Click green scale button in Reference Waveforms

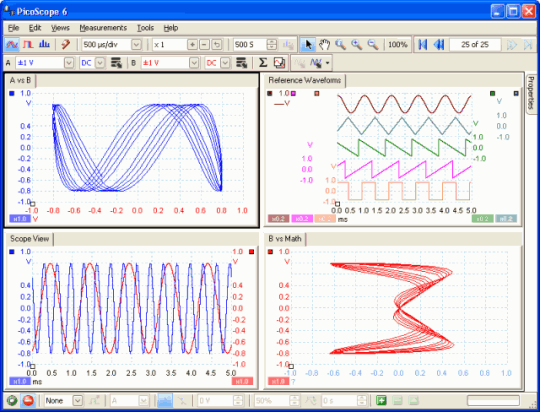click(x=482, y=219)
